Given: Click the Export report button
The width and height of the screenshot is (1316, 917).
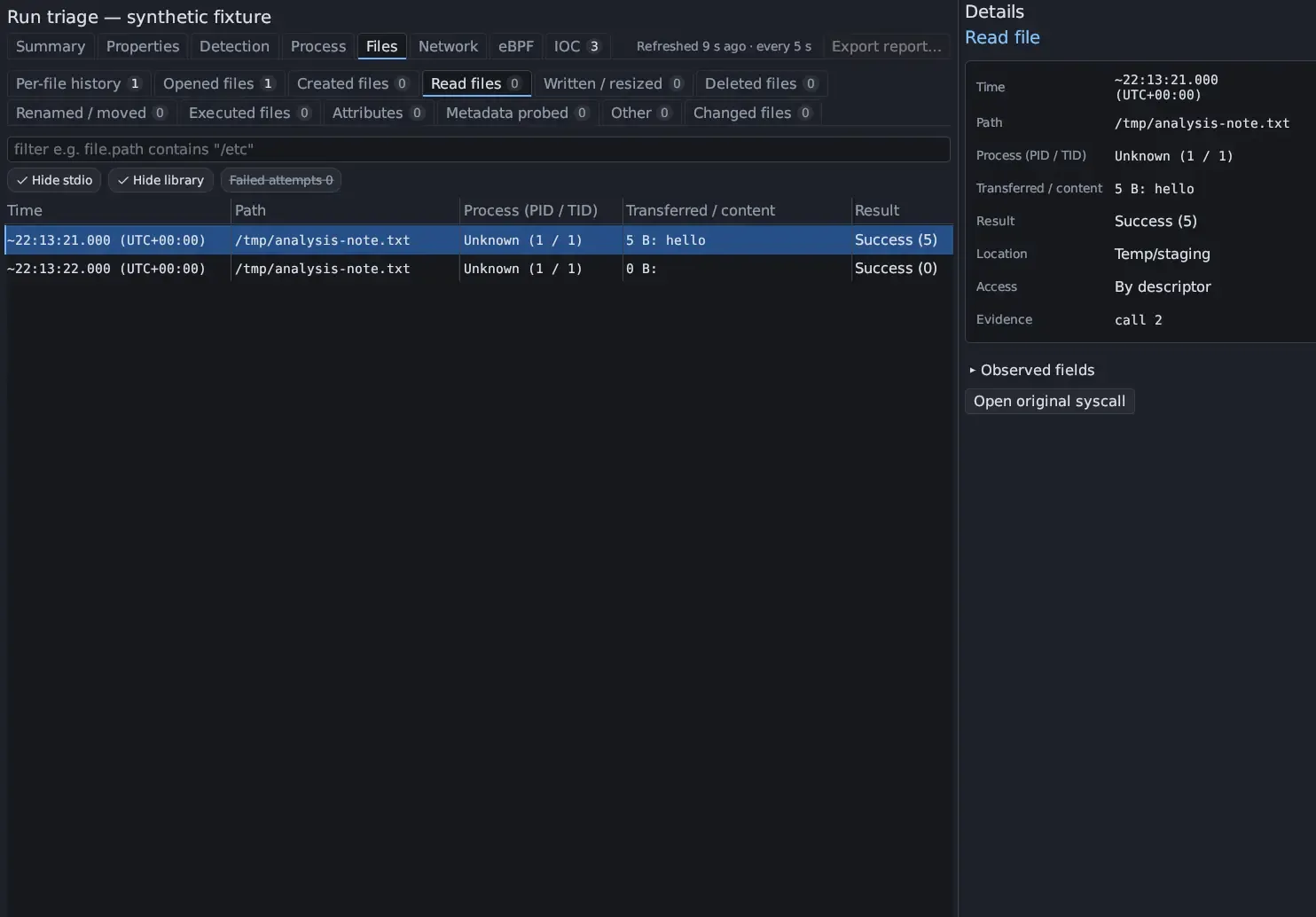Looking at the screenshot, I should point(886,46).
